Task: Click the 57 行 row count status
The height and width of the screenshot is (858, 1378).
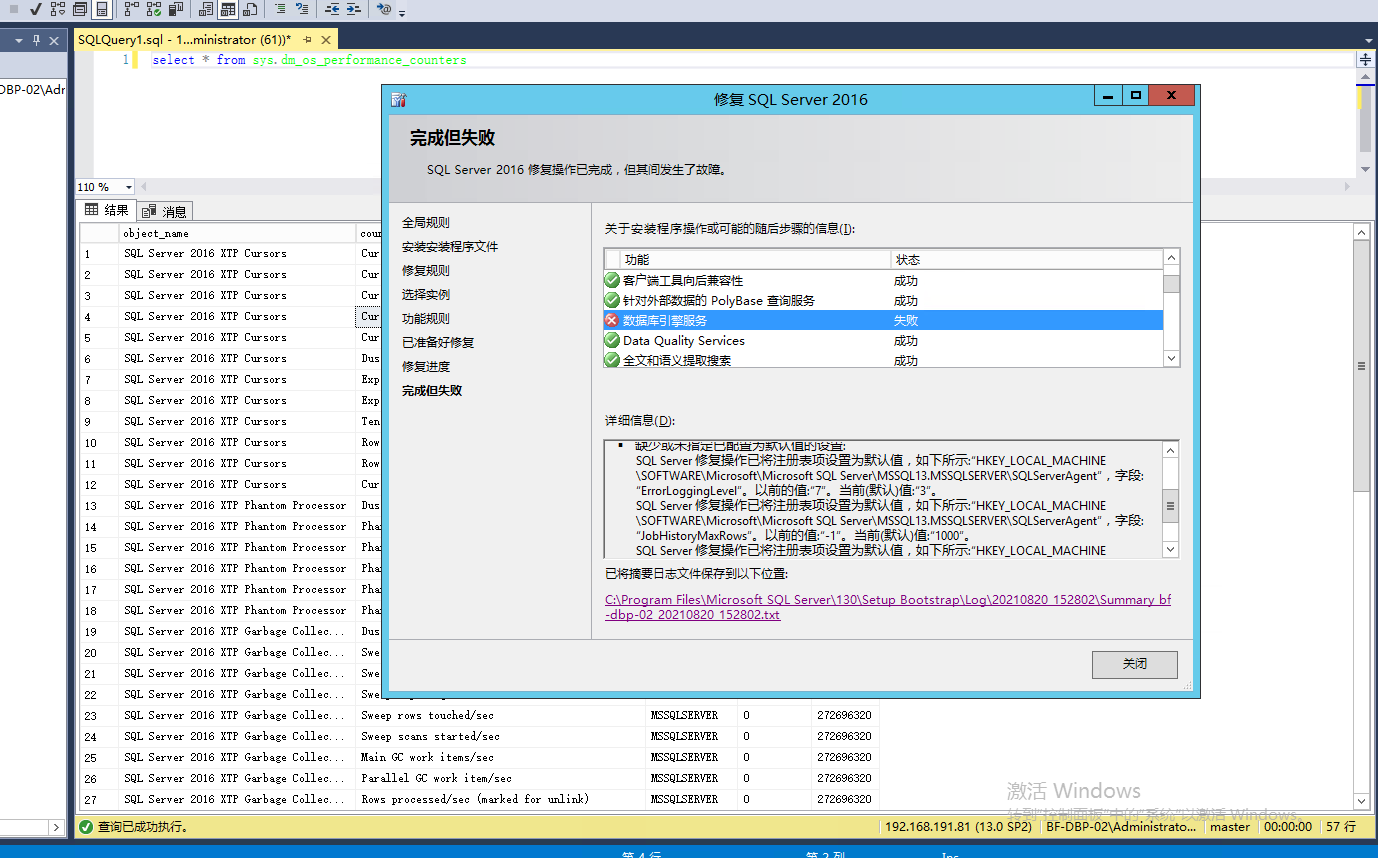Action: pyautogui.click(x=1341, y=827)
